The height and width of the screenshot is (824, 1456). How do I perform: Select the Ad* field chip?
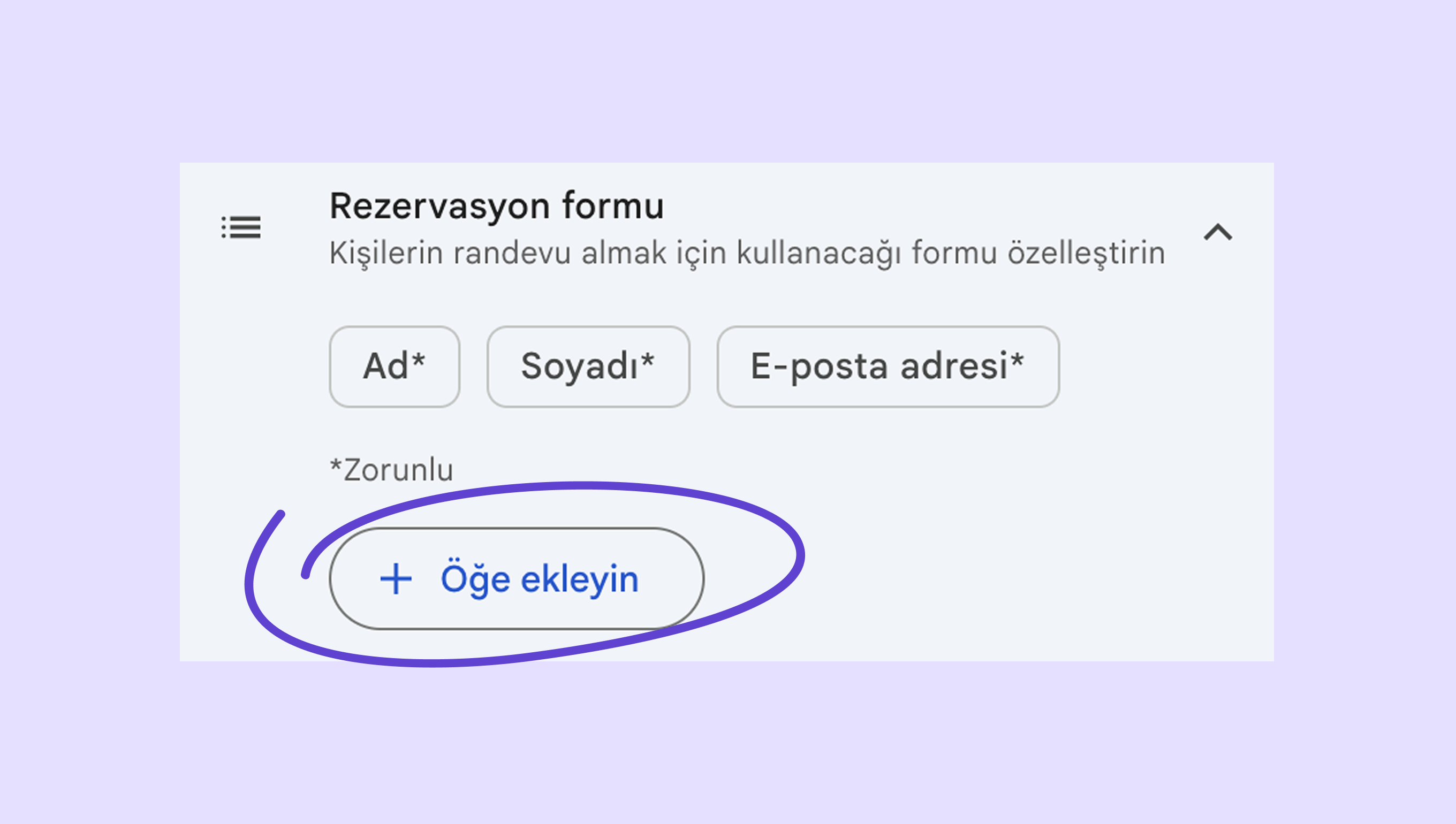pyautogui.click(x=395, y=366)
